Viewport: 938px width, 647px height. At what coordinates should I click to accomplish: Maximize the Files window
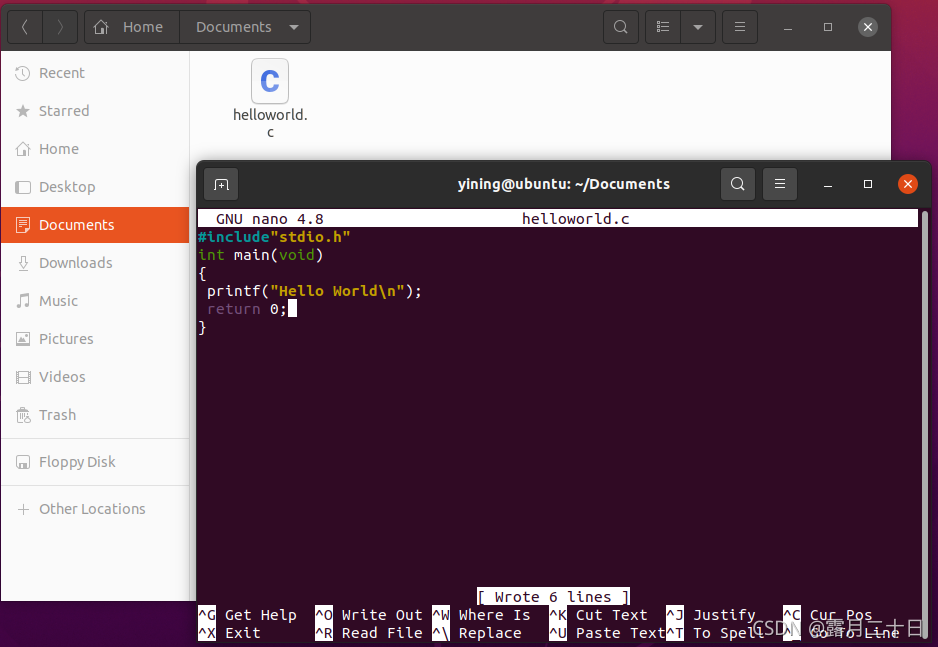coord(828,27)
